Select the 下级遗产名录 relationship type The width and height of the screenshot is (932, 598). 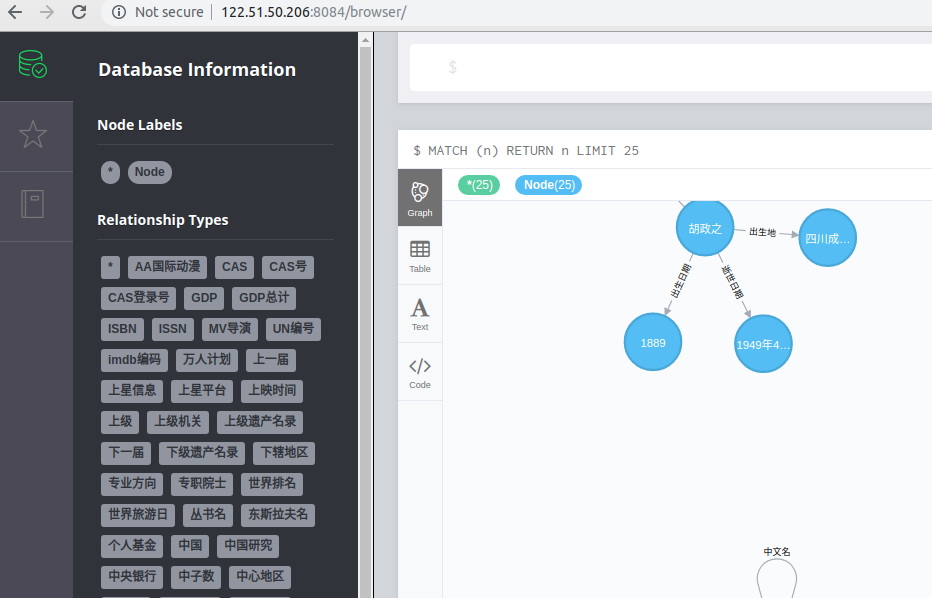(x=202, y=452)
